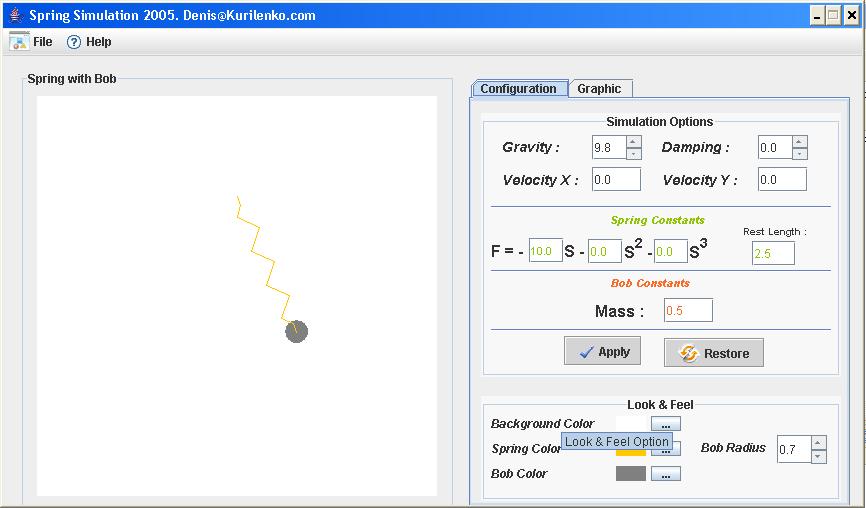Open the Background Color picker button
Image resolution: width=866 pixels, height=508 pixels.
[x=665, y=425]
